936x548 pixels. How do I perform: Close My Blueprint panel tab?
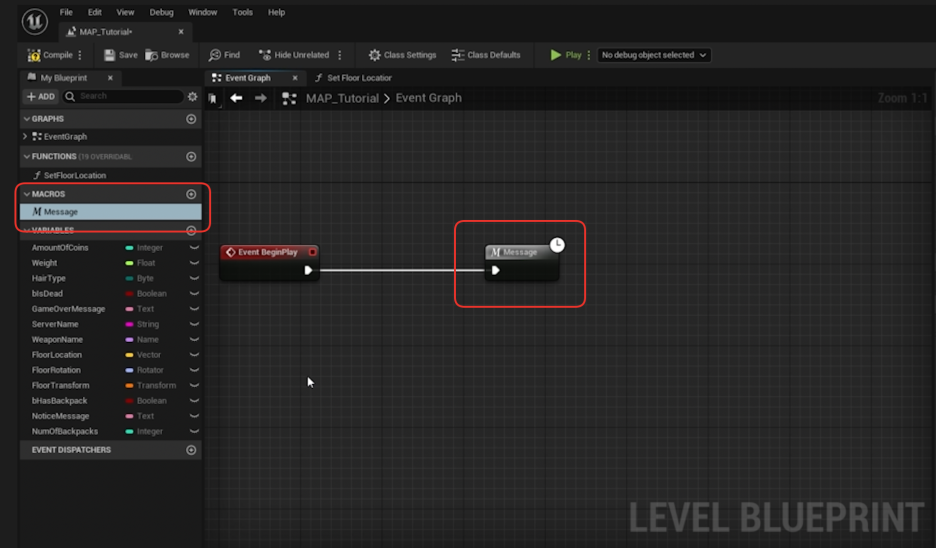[110, 78]
